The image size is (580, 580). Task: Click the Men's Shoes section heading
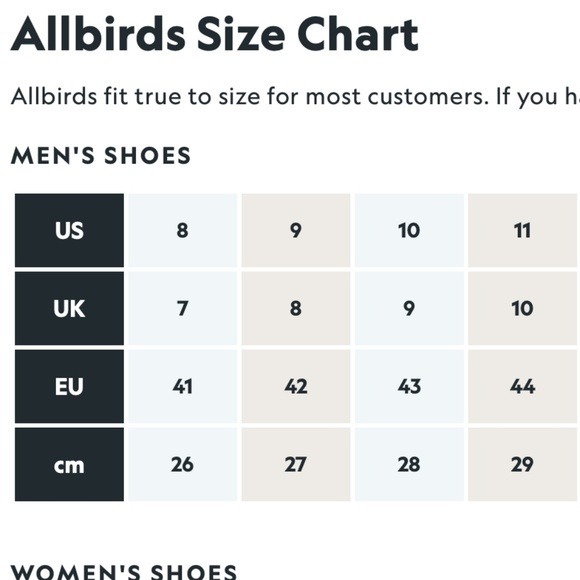(101, 155)
